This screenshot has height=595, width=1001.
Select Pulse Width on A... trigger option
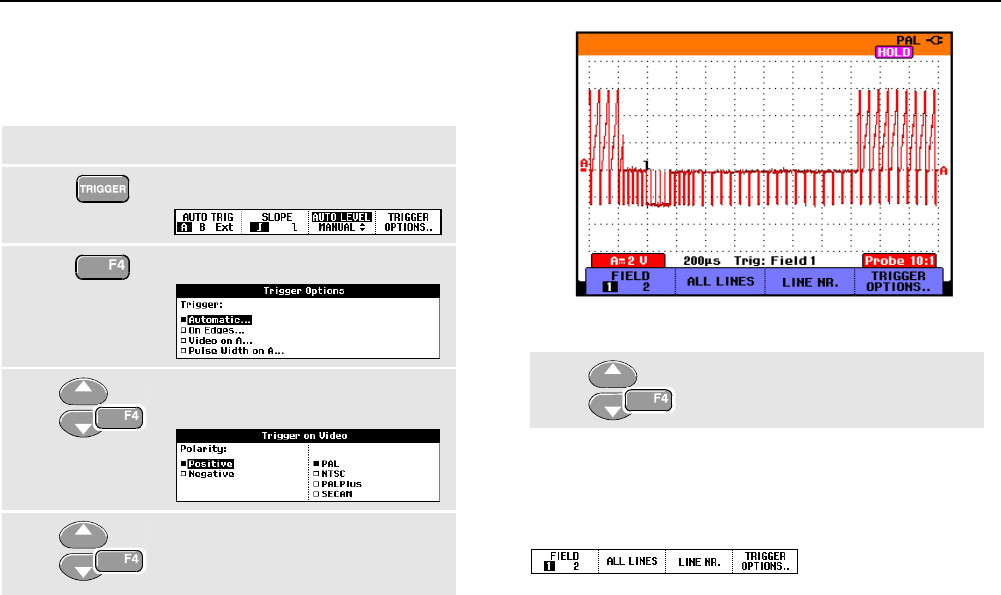click(232, 350)
